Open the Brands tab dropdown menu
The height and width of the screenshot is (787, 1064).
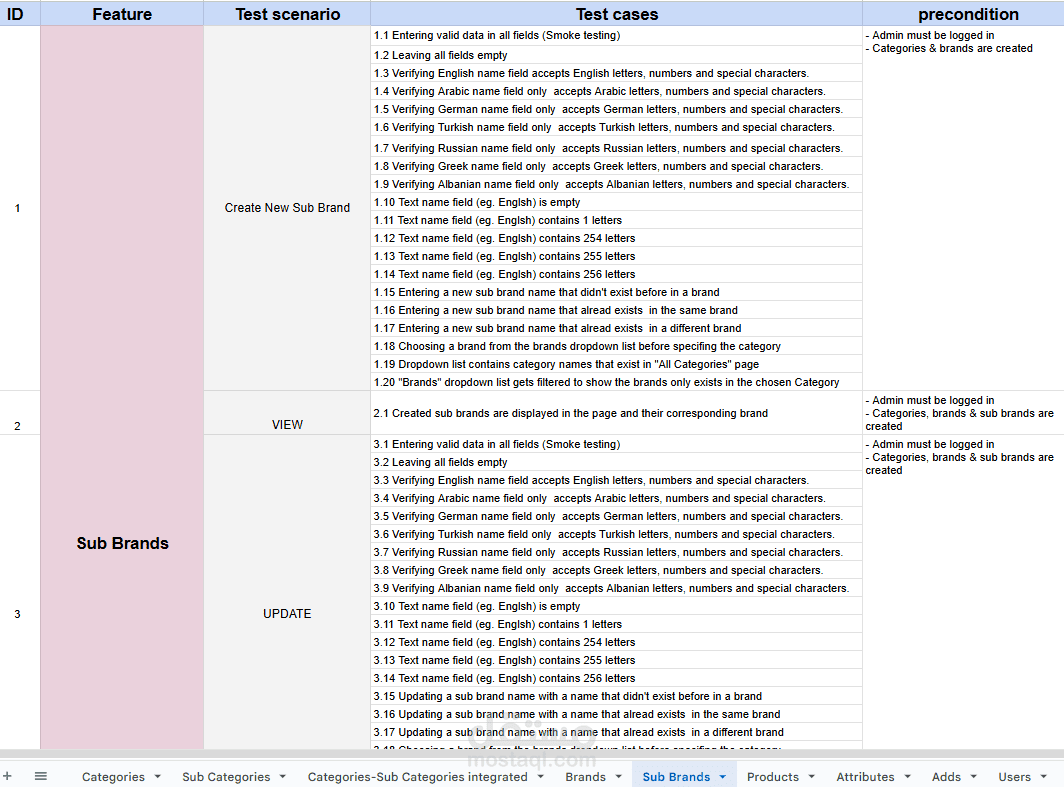tap(619, 776)
